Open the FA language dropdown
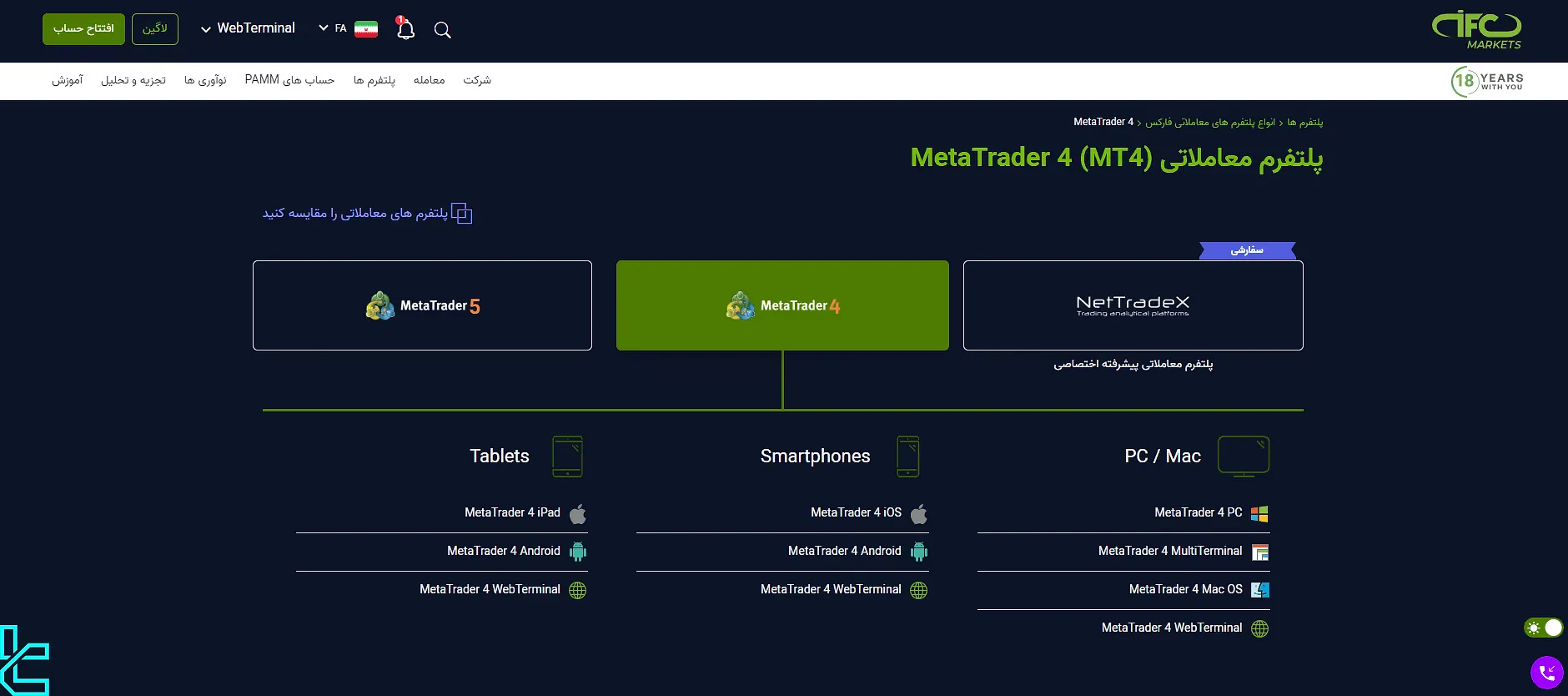1568x696 pixels. coord(333,28)
